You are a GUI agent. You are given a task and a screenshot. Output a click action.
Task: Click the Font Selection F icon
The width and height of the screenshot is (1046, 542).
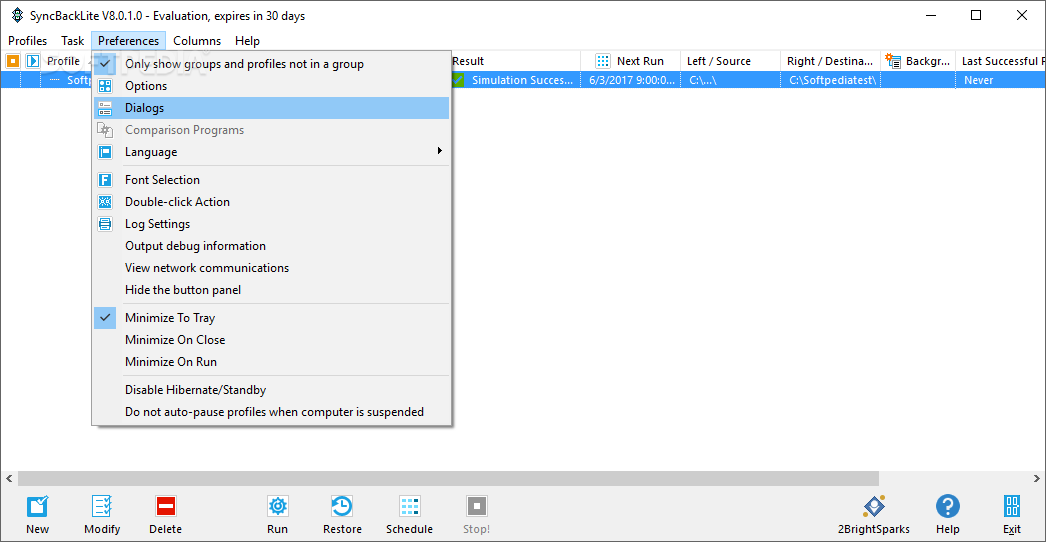pos(105,180)
